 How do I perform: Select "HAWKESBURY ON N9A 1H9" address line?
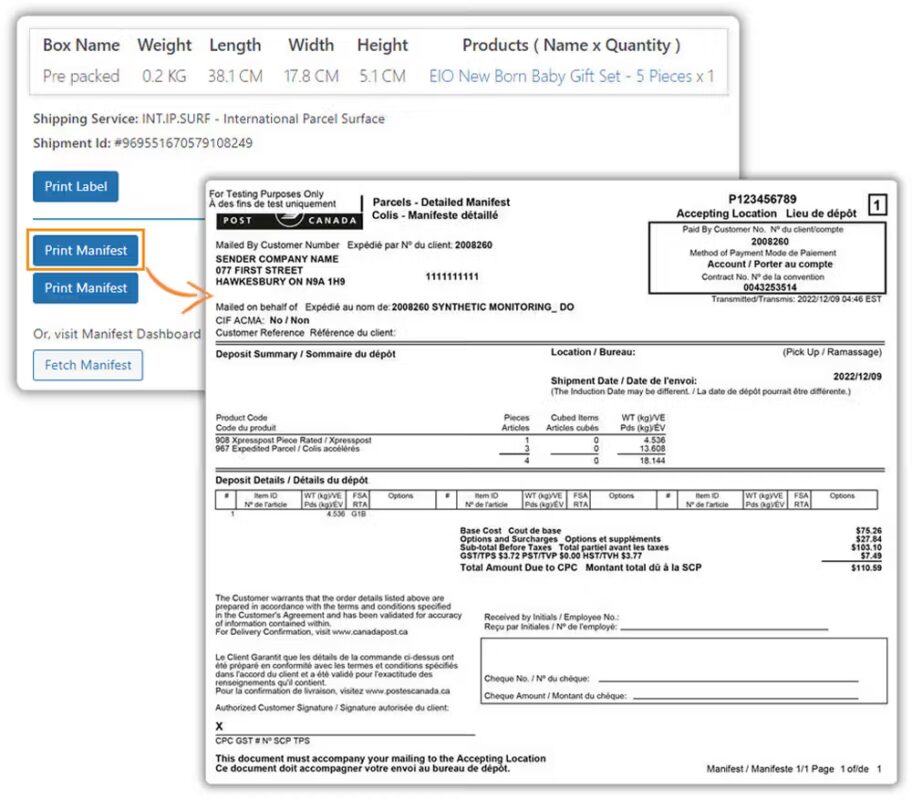pyautogui.click(x=280, y=282)
